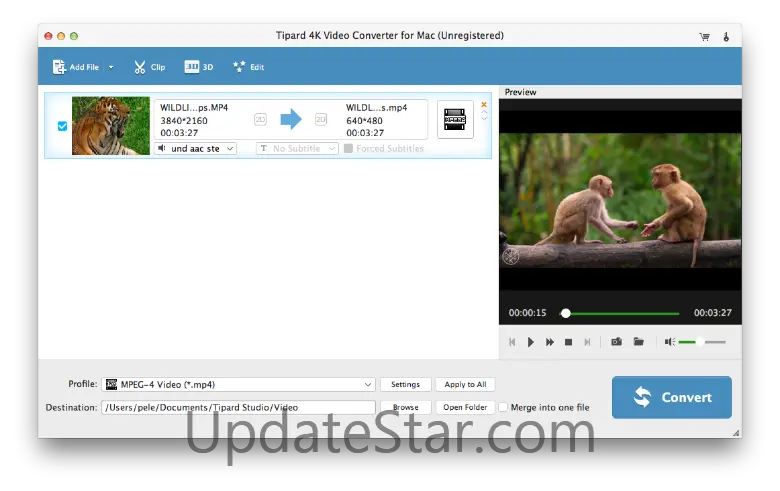This screenshot has width=780, height=491.
Task: Click the Apply to All button
Action: coord(465,385)
